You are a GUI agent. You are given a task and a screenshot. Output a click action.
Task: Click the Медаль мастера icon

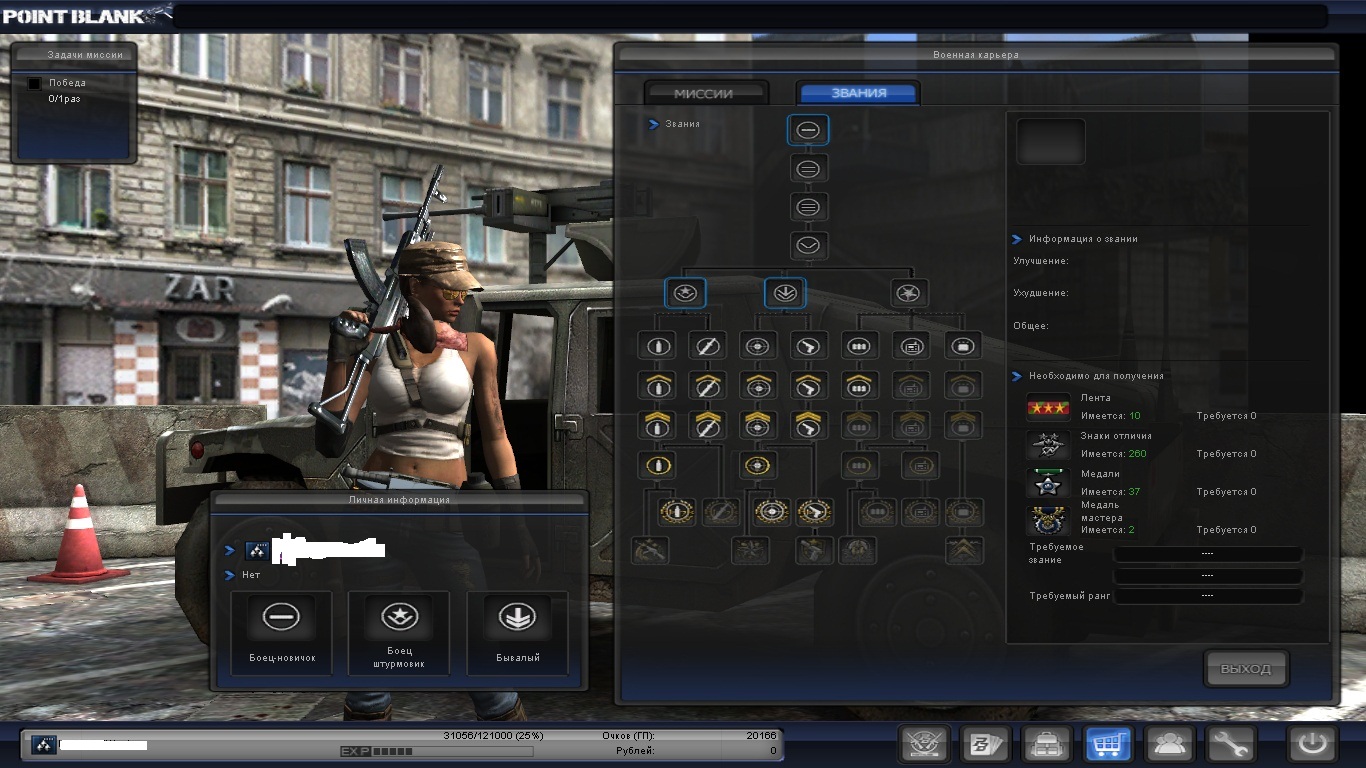1048,521
